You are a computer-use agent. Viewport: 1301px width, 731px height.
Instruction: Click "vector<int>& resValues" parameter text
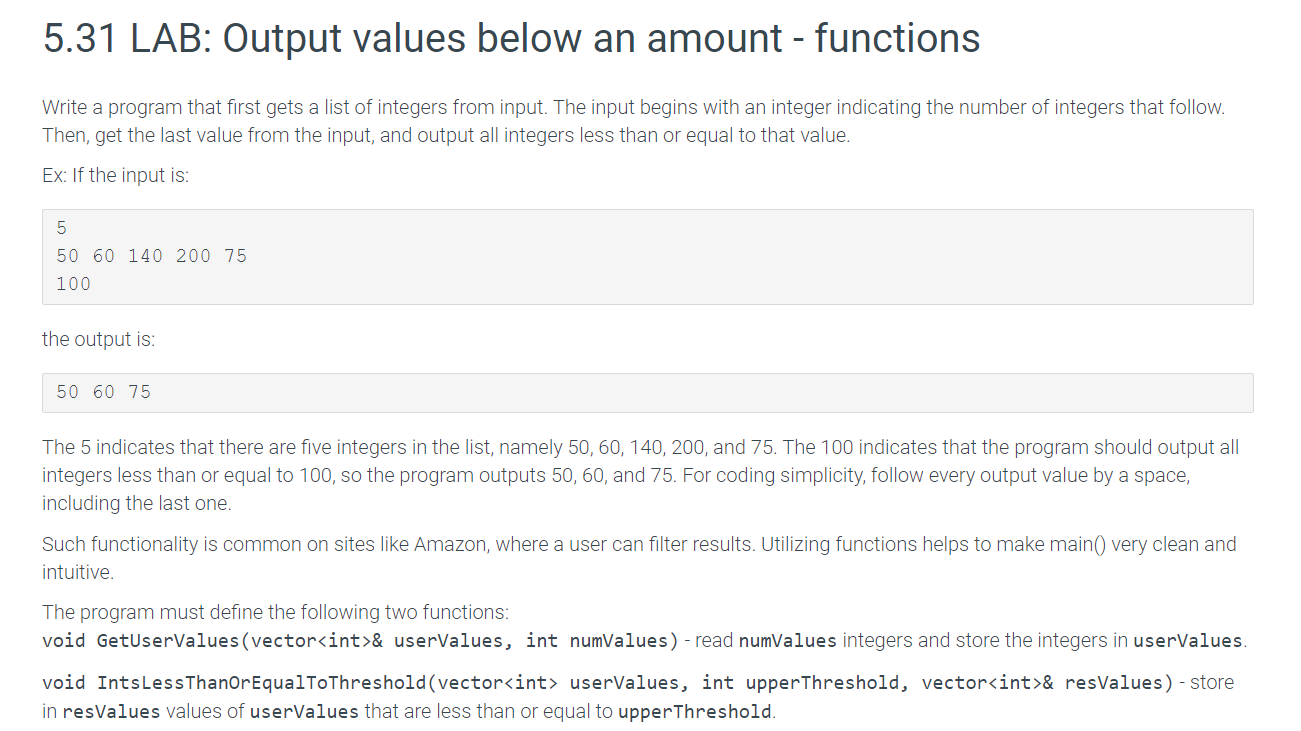(x=1044, y=683)
